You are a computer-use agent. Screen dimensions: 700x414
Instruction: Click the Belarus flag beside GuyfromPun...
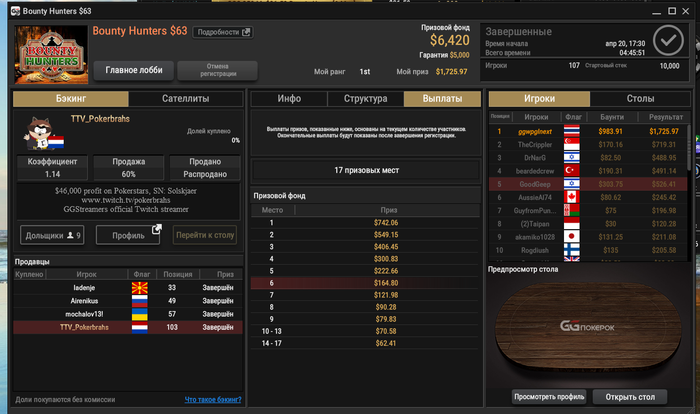click(x=572, y=210)
